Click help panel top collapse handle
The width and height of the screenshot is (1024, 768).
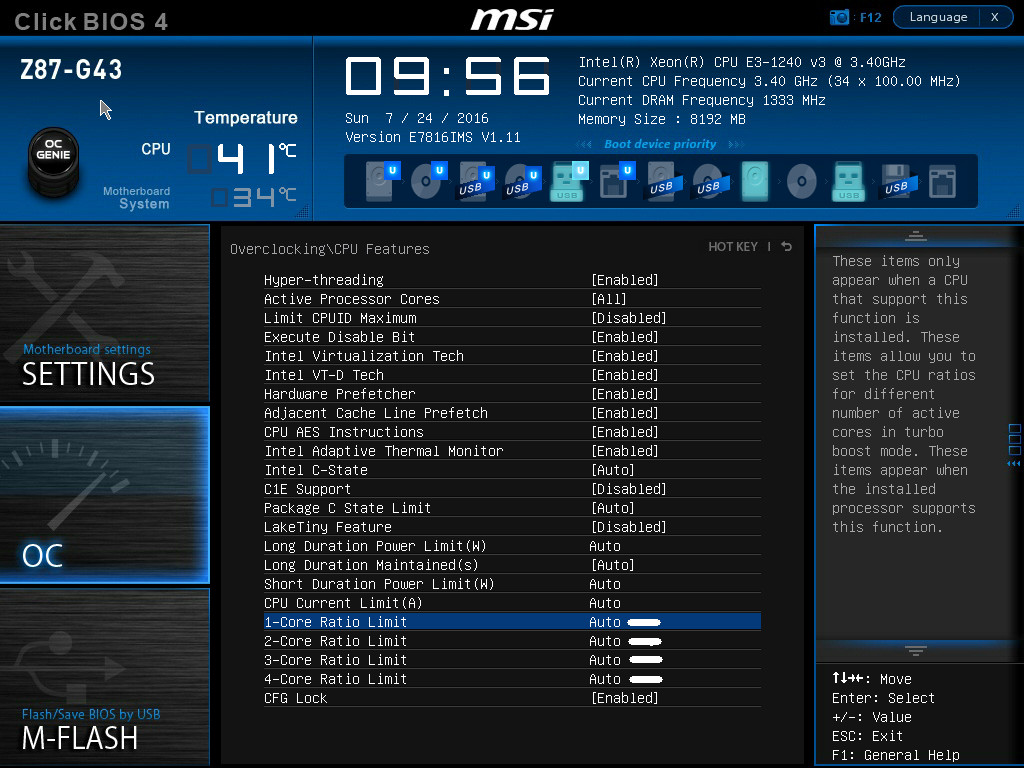[916, 236]
